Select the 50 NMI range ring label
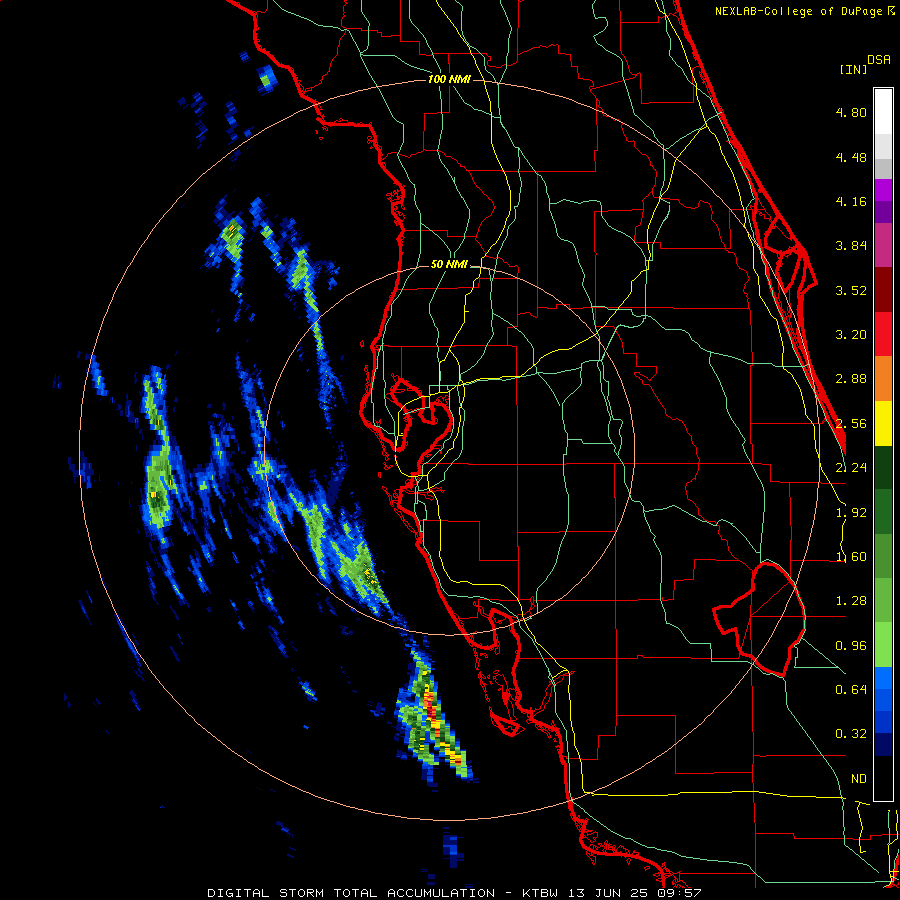900x900 pixels. pos(449,264)
